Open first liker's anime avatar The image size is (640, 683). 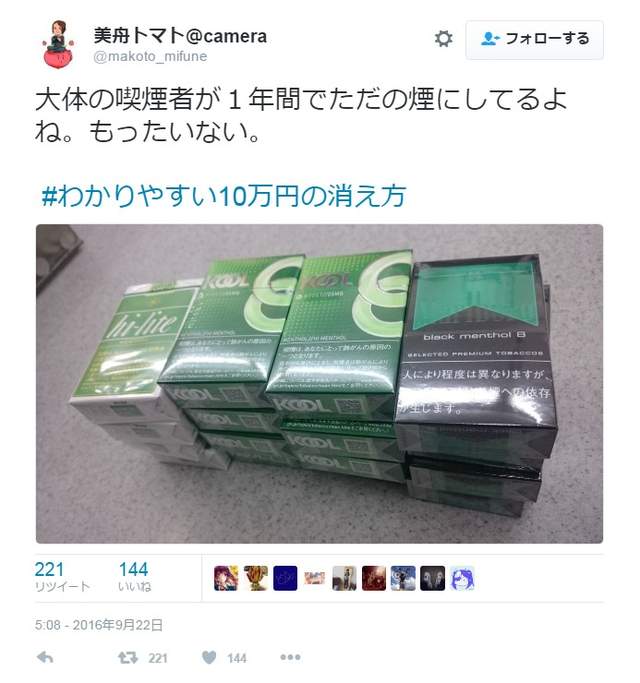[226, 578]
